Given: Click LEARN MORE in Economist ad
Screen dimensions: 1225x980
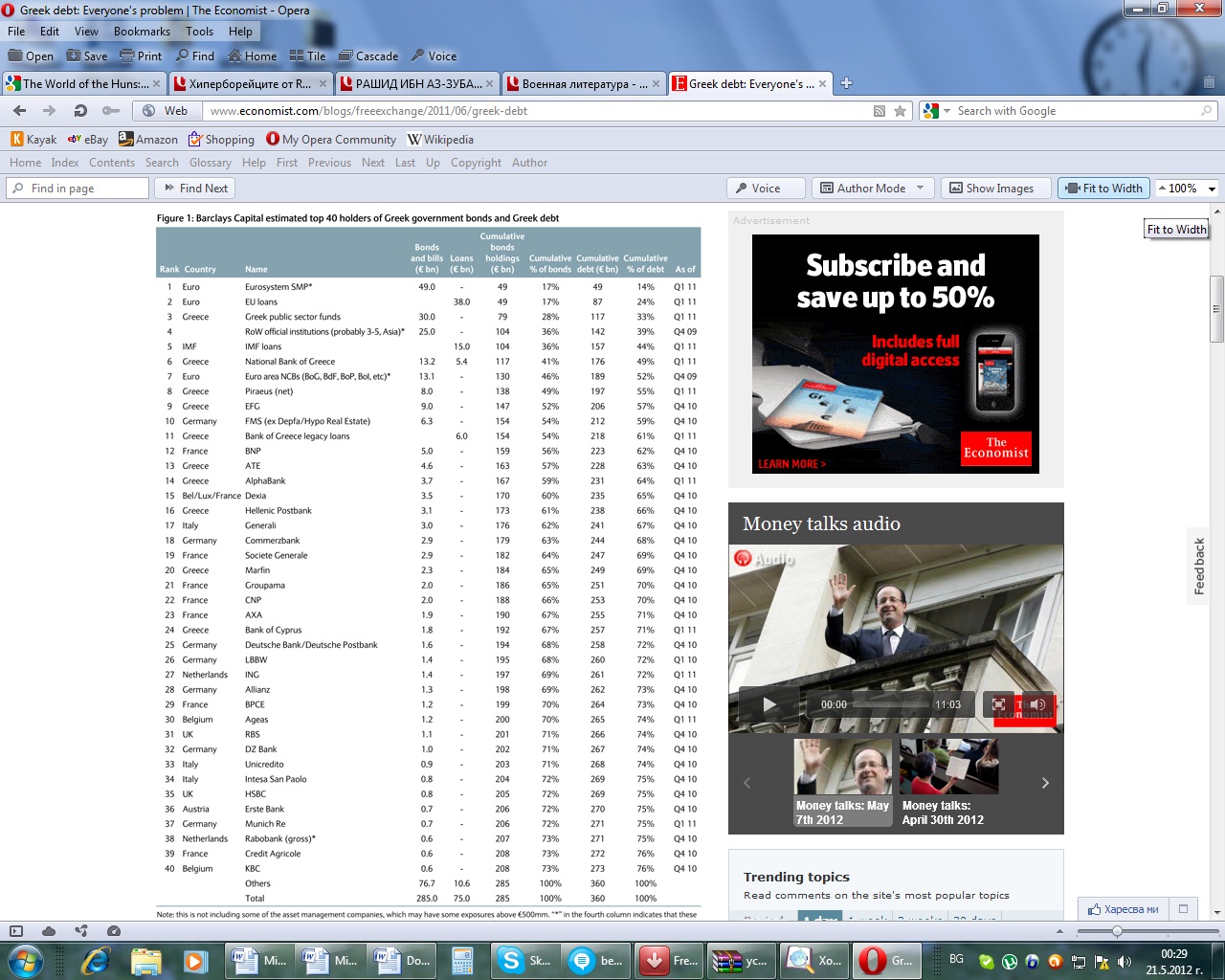Looking at the screenshot, I should (x=791, y=464).
